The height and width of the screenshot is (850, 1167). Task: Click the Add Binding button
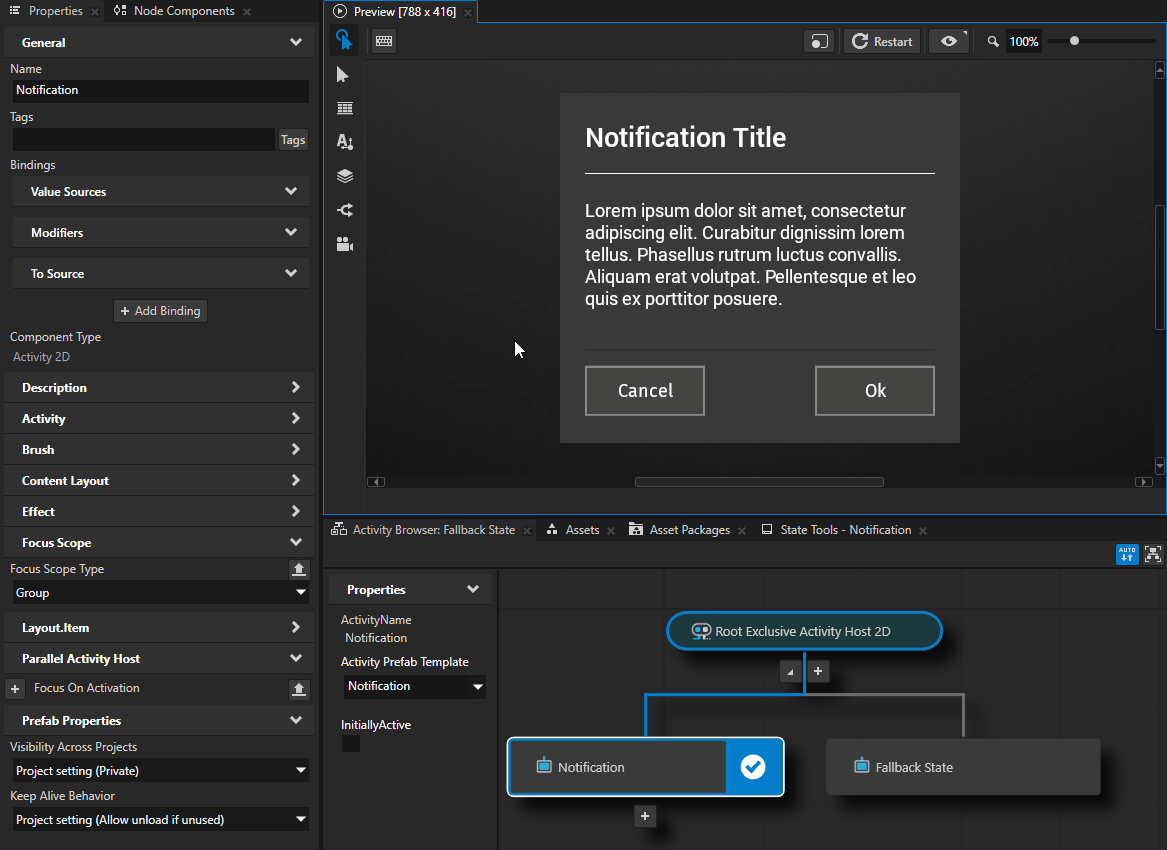[160, 311]
